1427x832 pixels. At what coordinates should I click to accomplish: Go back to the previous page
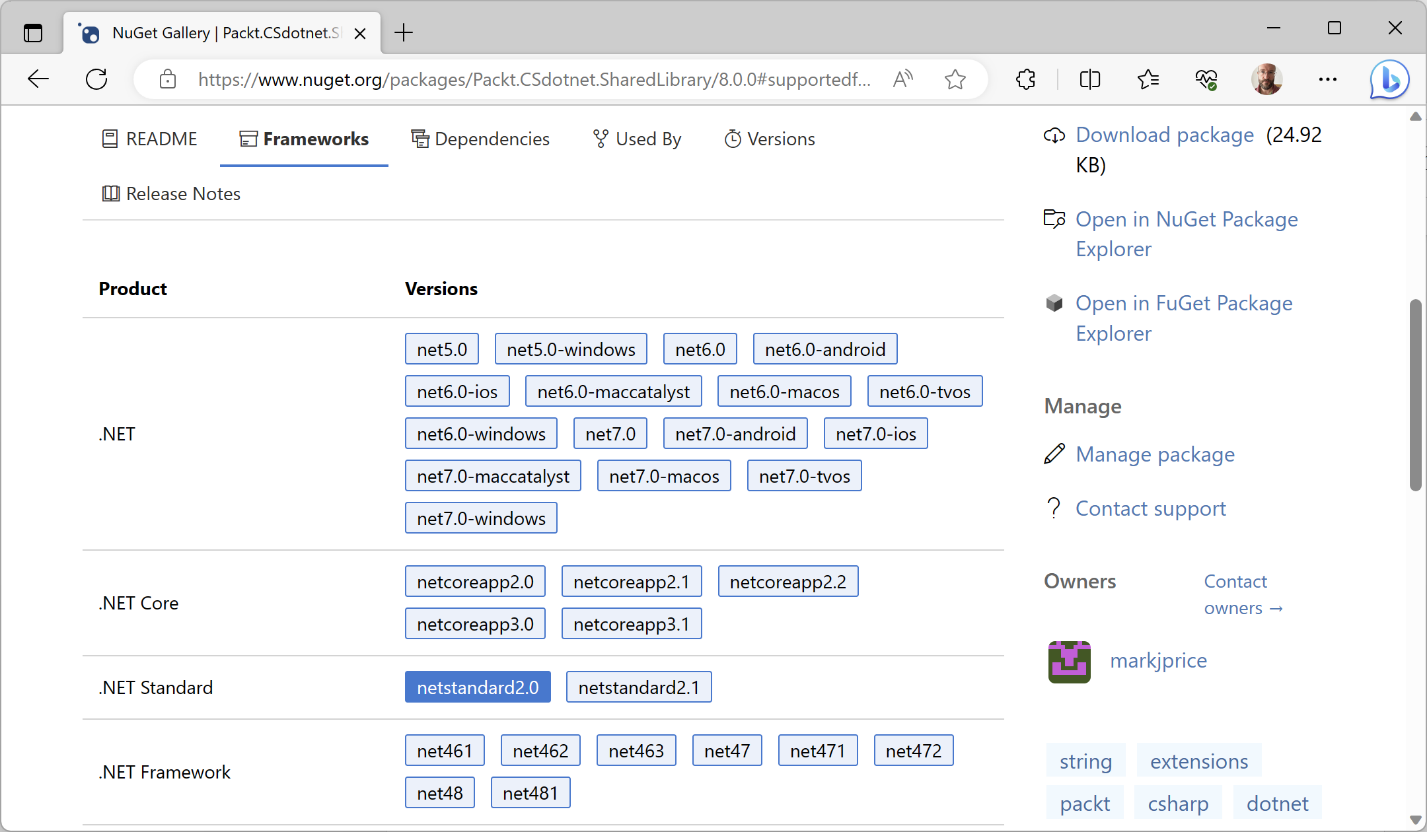coord(38,79)
